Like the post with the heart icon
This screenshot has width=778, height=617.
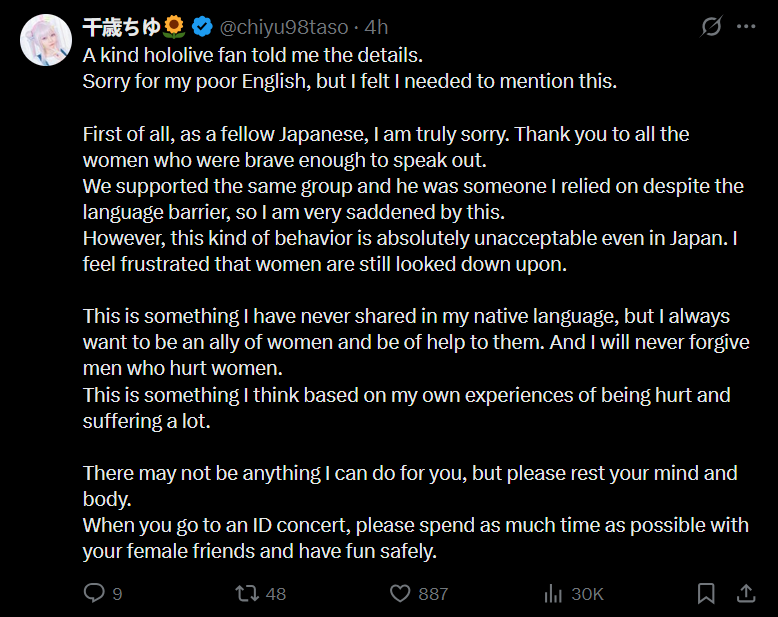pyautogui.click(x=400, y=593)
